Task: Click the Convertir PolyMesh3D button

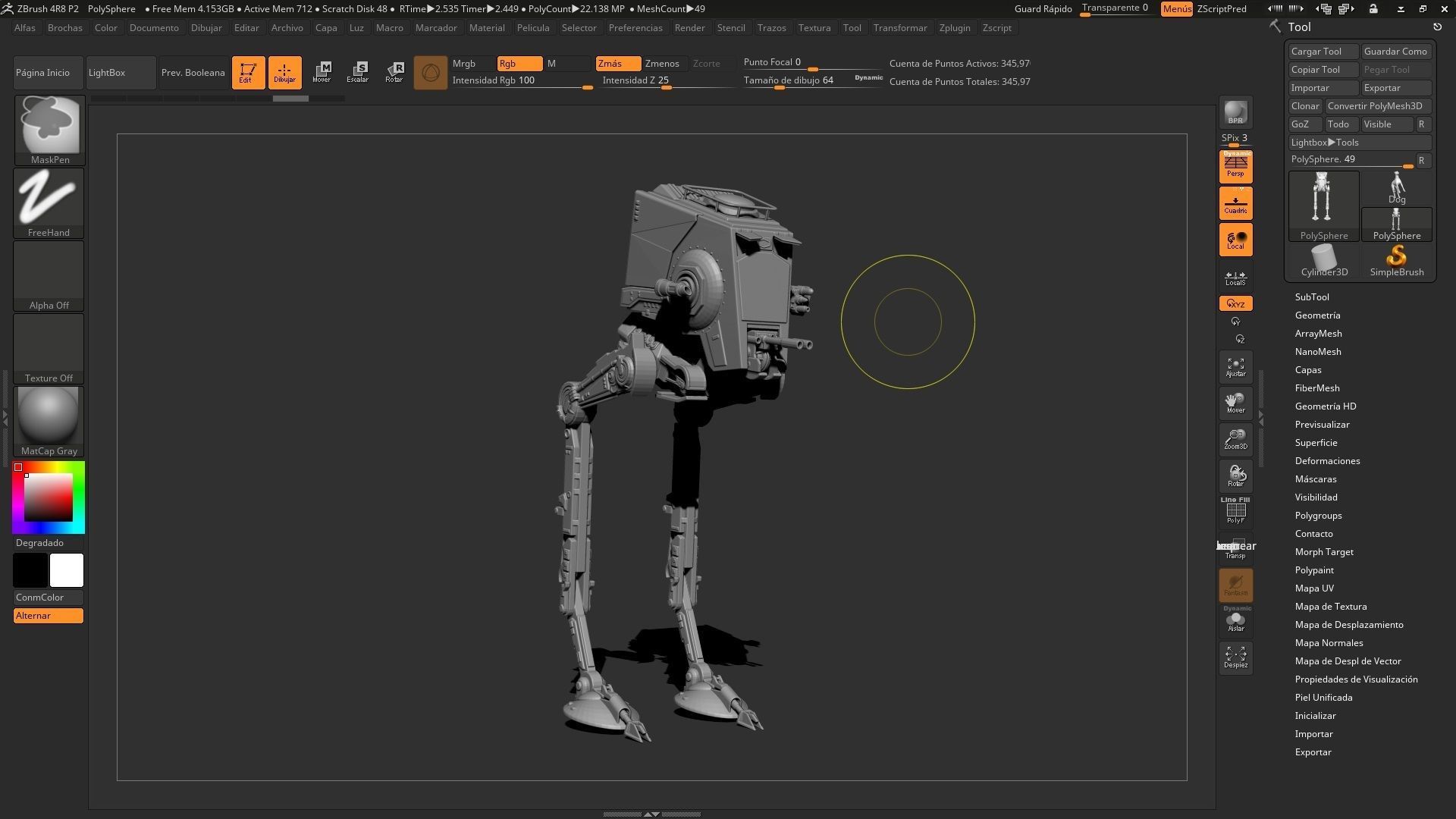Action: [1379, 106]
